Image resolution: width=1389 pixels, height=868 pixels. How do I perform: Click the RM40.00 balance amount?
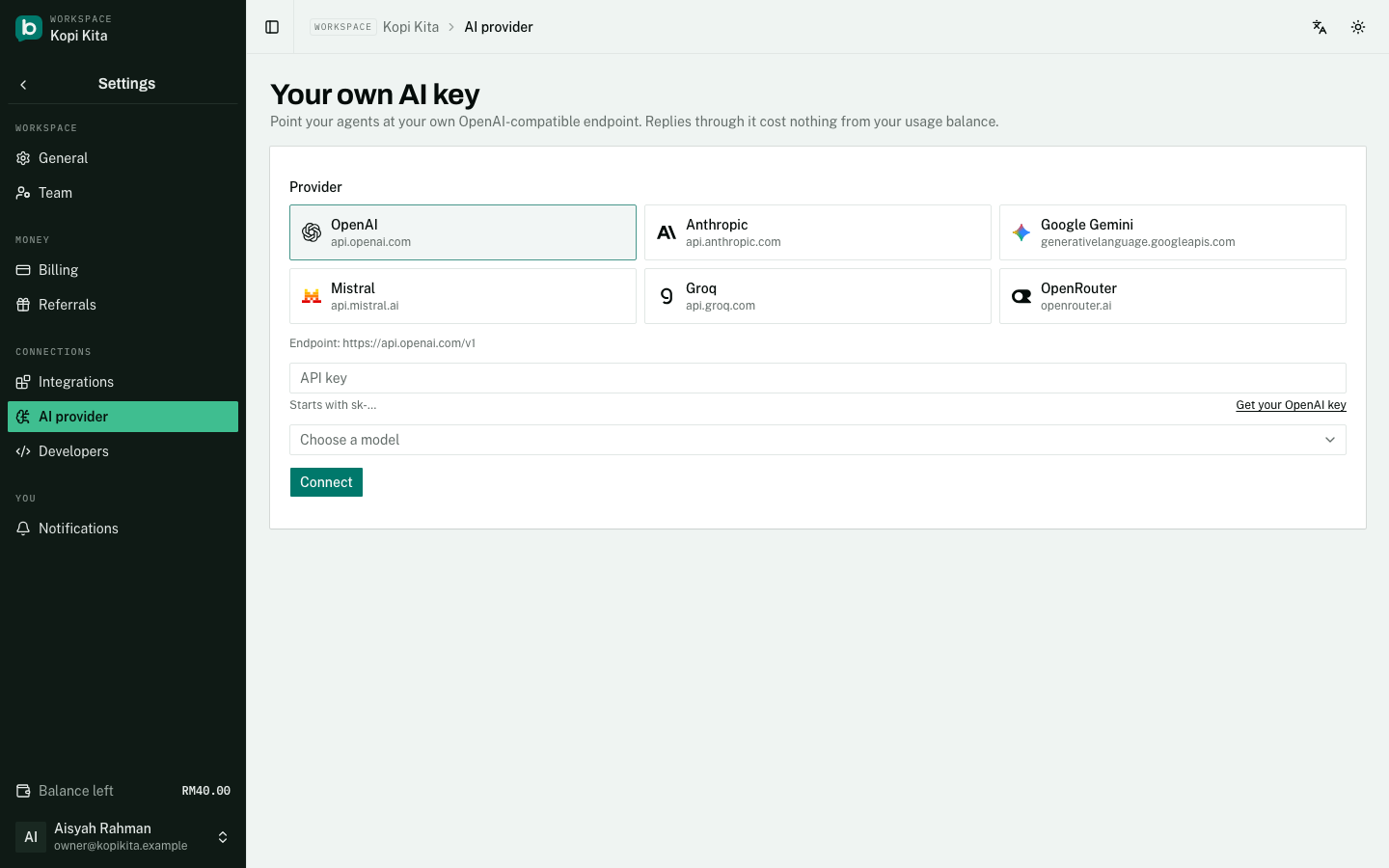206,791
